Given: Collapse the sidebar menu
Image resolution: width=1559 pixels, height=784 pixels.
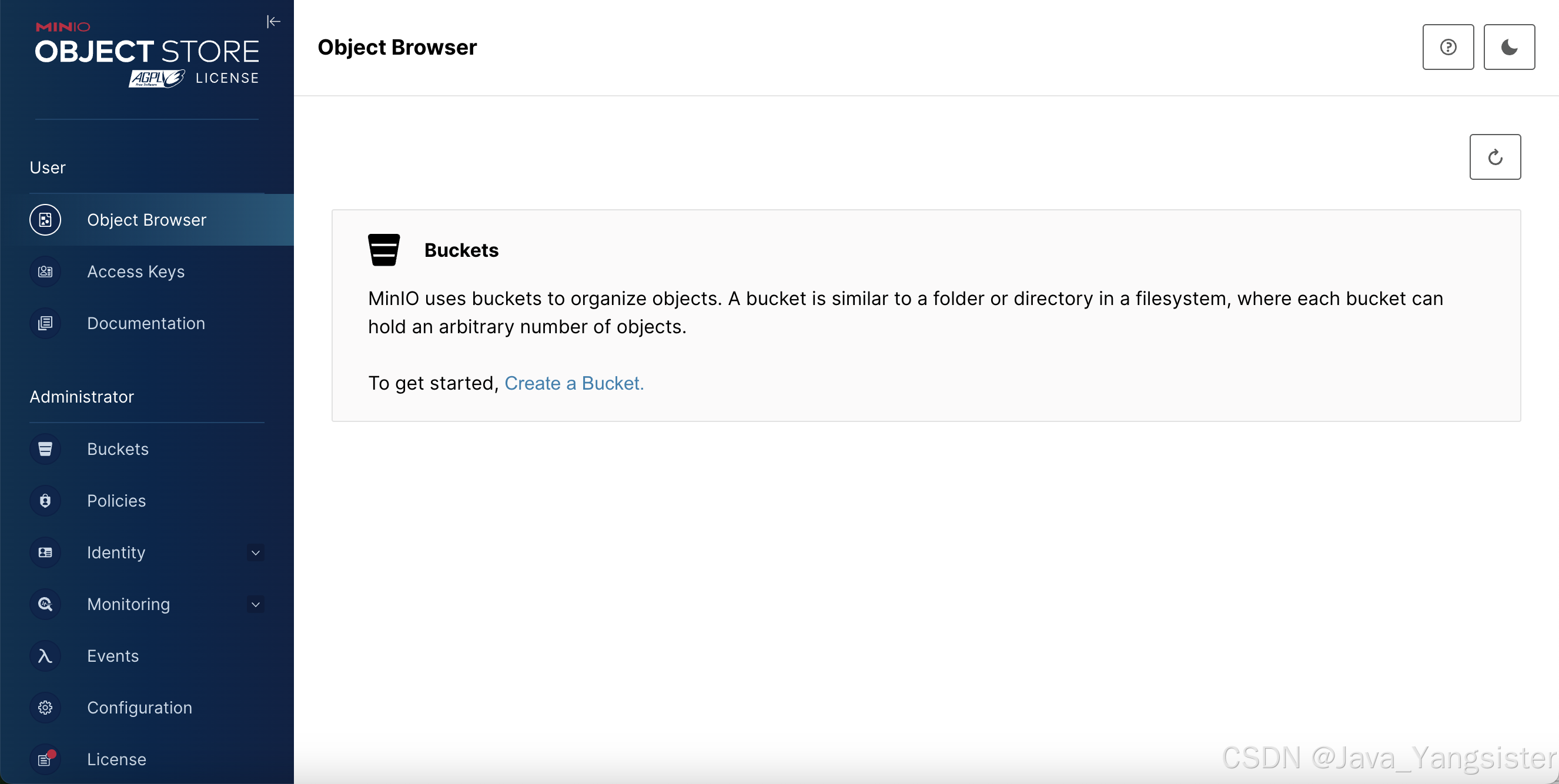Looking at the screenshot, I should 273,22.
